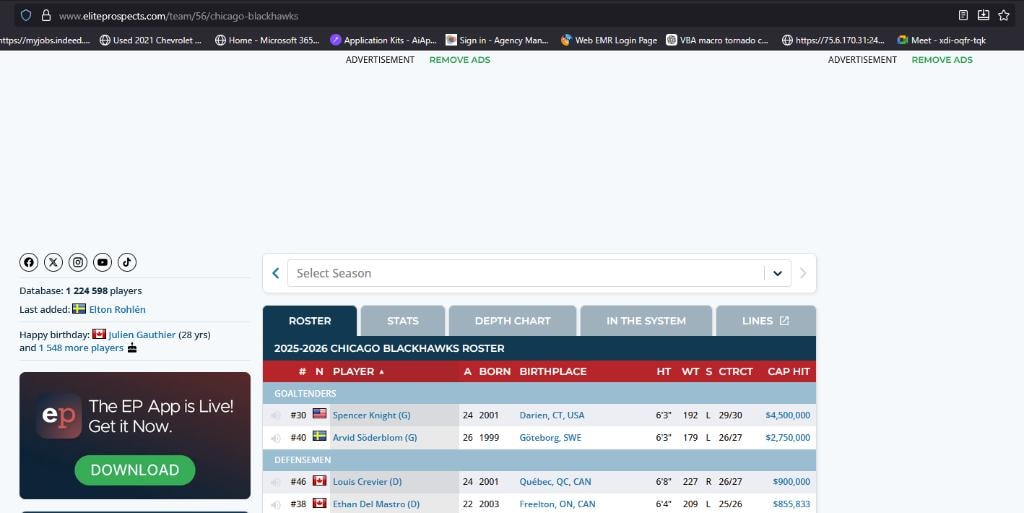The image size is (1024, 513).
Task: Open the DEPTH CHART tab
Action: click(513, 320)
